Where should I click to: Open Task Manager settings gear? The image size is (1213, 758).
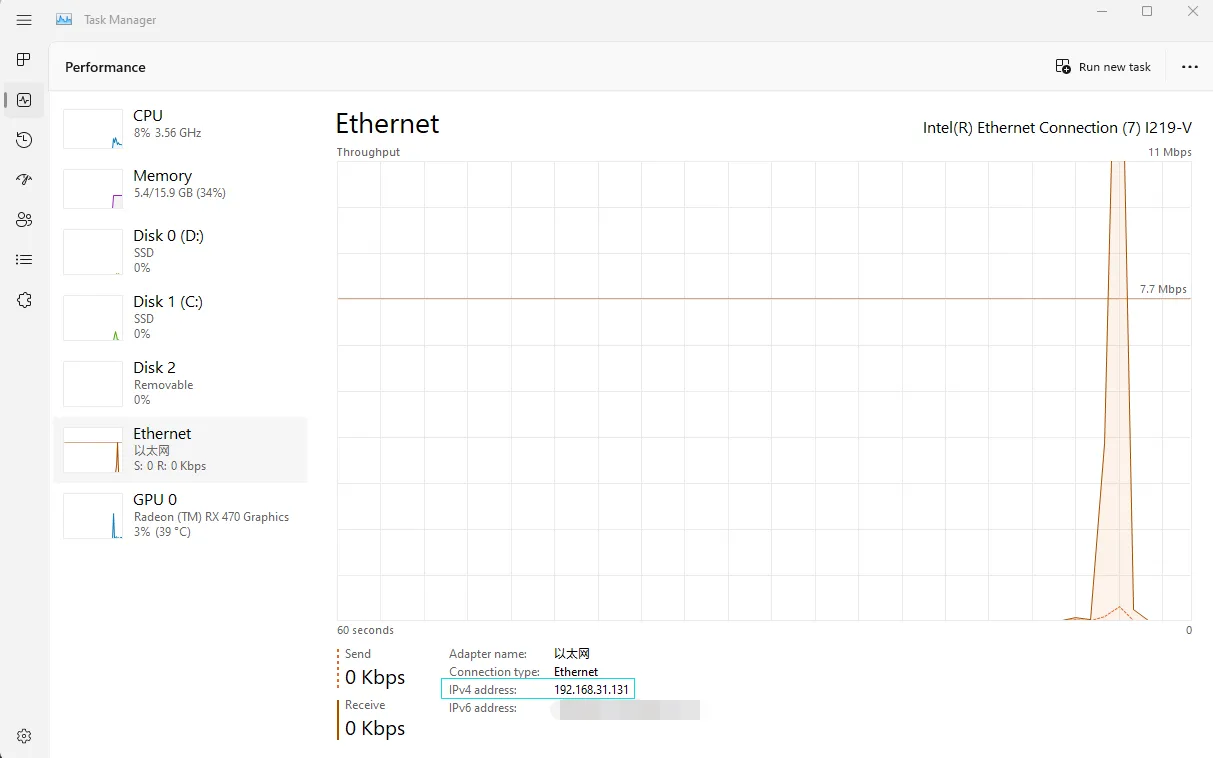[x=24, y=736]
